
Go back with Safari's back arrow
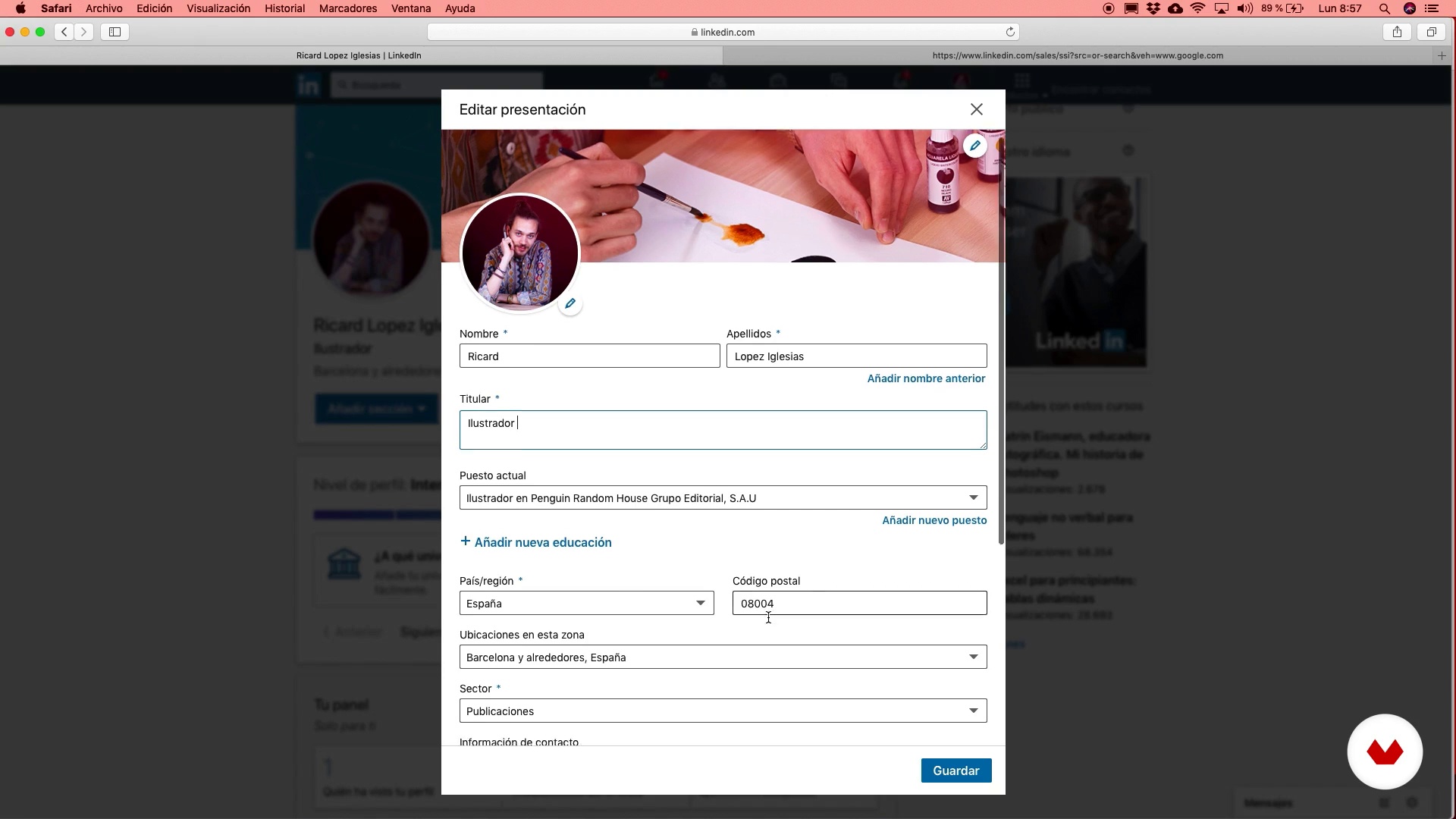pos(64,32)
